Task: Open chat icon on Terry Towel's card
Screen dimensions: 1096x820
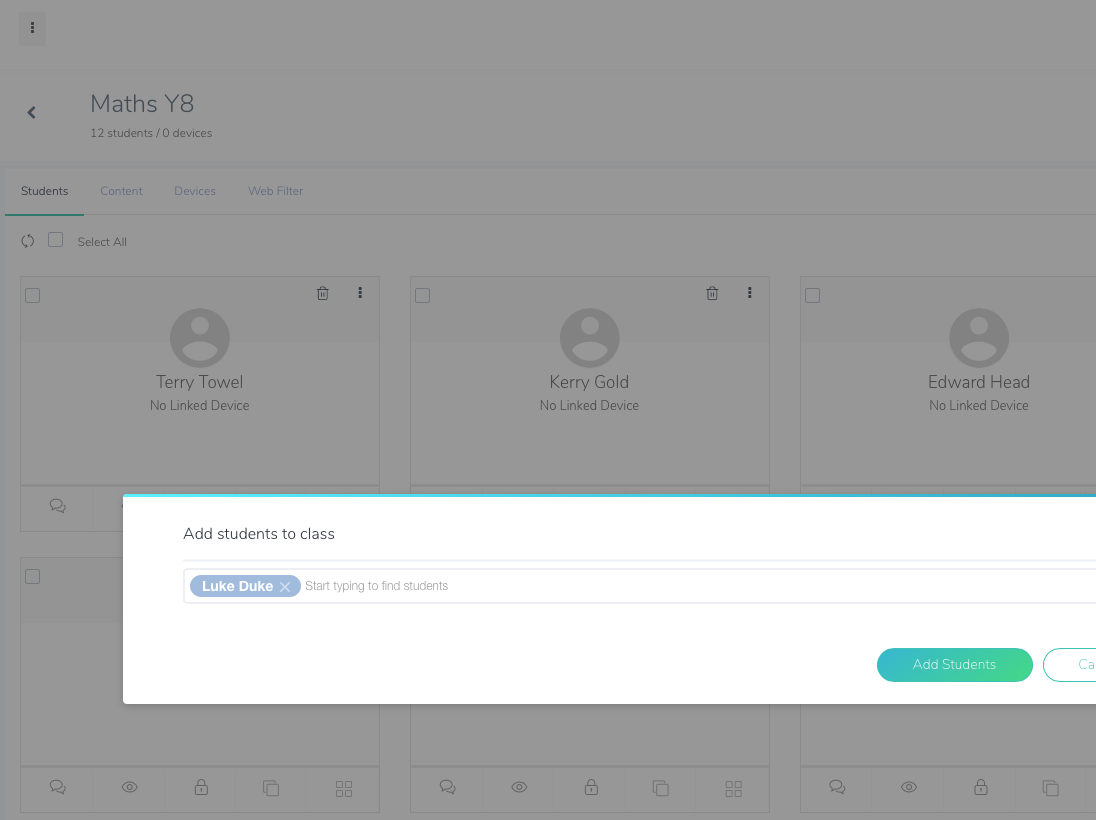Action: pyautogui.click(x=57, y=506)
